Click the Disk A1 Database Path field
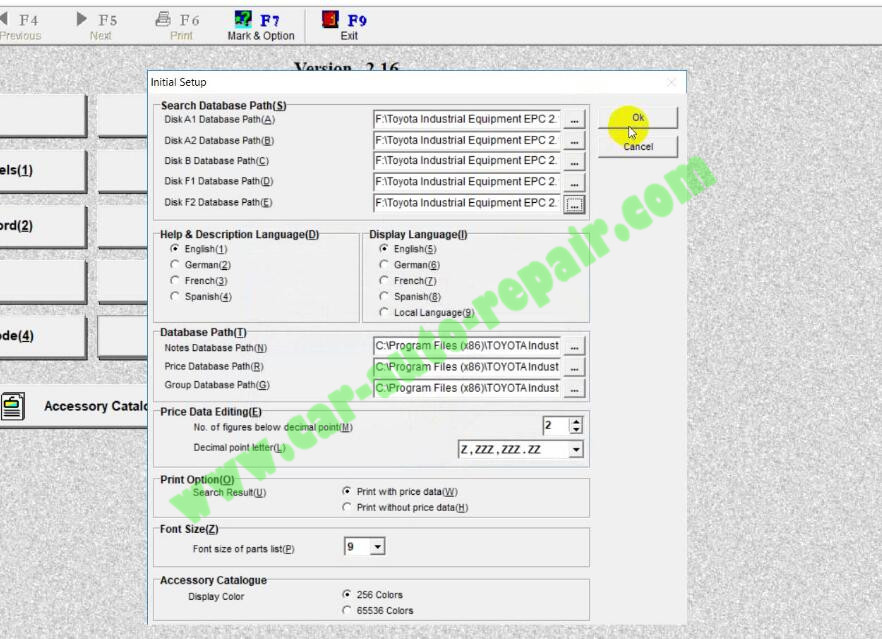The image size is (882, 639). (x=467, y=119)
